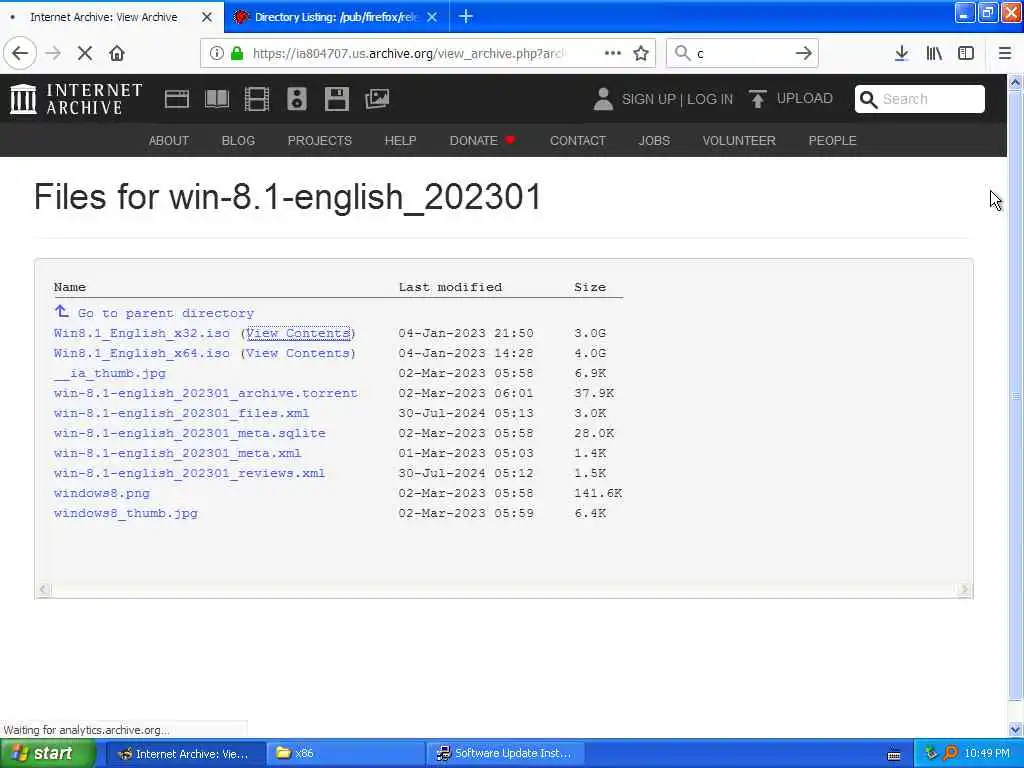This screenshot has height=768, width=1024.
Task: Open the browser home page
Action: [117, 54]
